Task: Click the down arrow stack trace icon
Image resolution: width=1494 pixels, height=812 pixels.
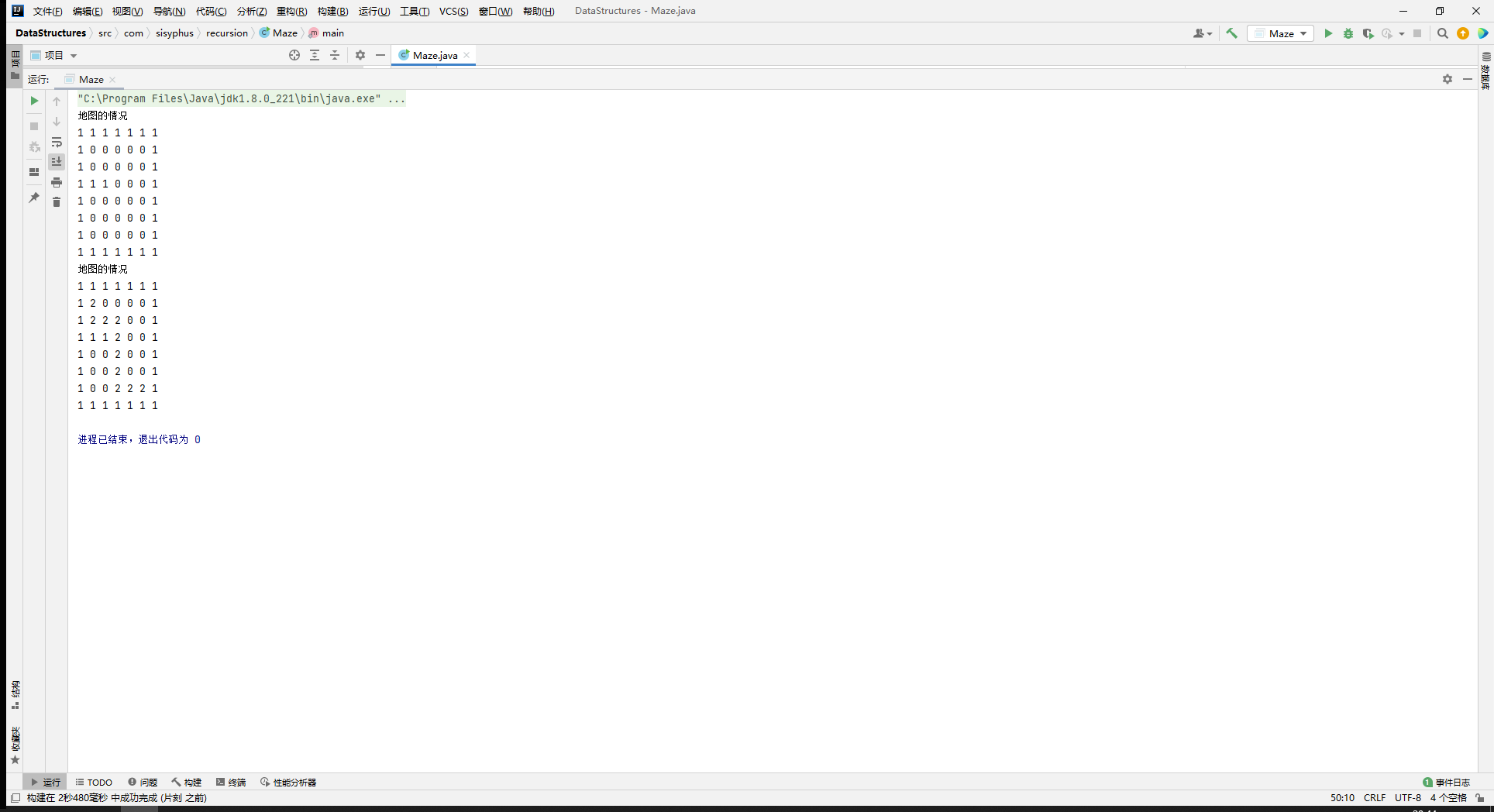Action: 57,122
